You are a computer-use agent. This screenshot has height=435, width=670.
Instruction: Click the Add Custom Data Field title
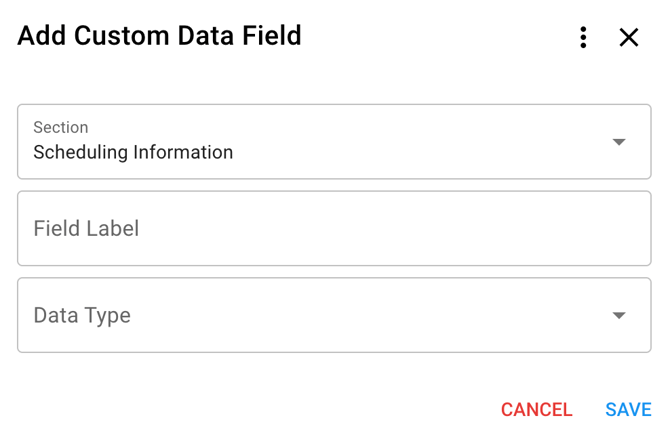tap(159, 36)
